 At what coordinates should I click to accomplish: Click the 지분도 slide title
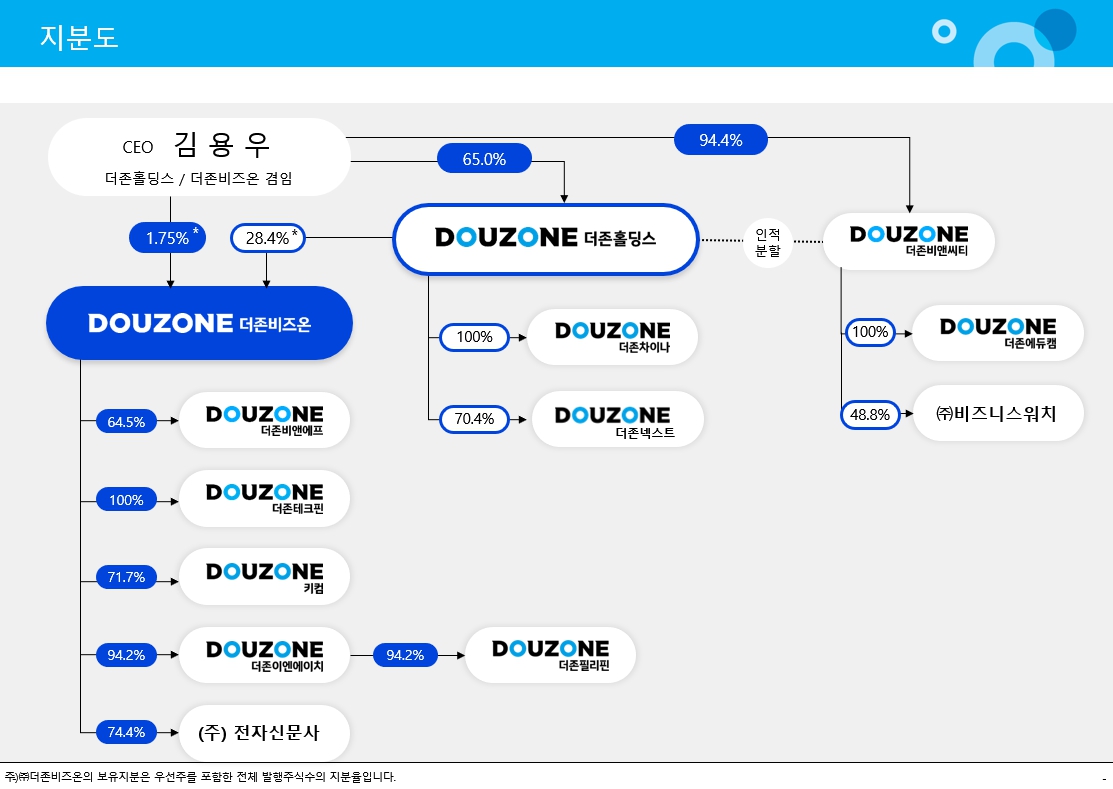coord(79,36)
